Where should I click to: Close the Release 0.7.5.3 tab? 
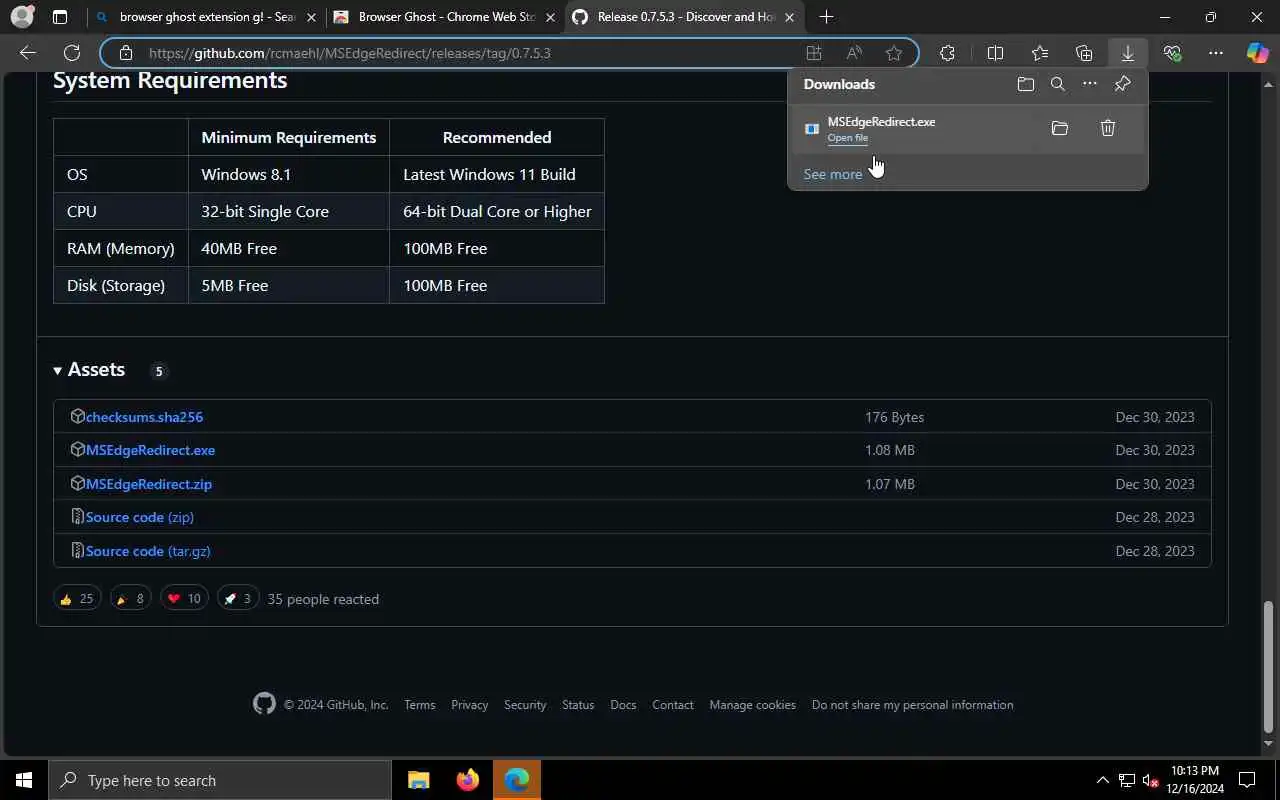[x=790, y=17]
